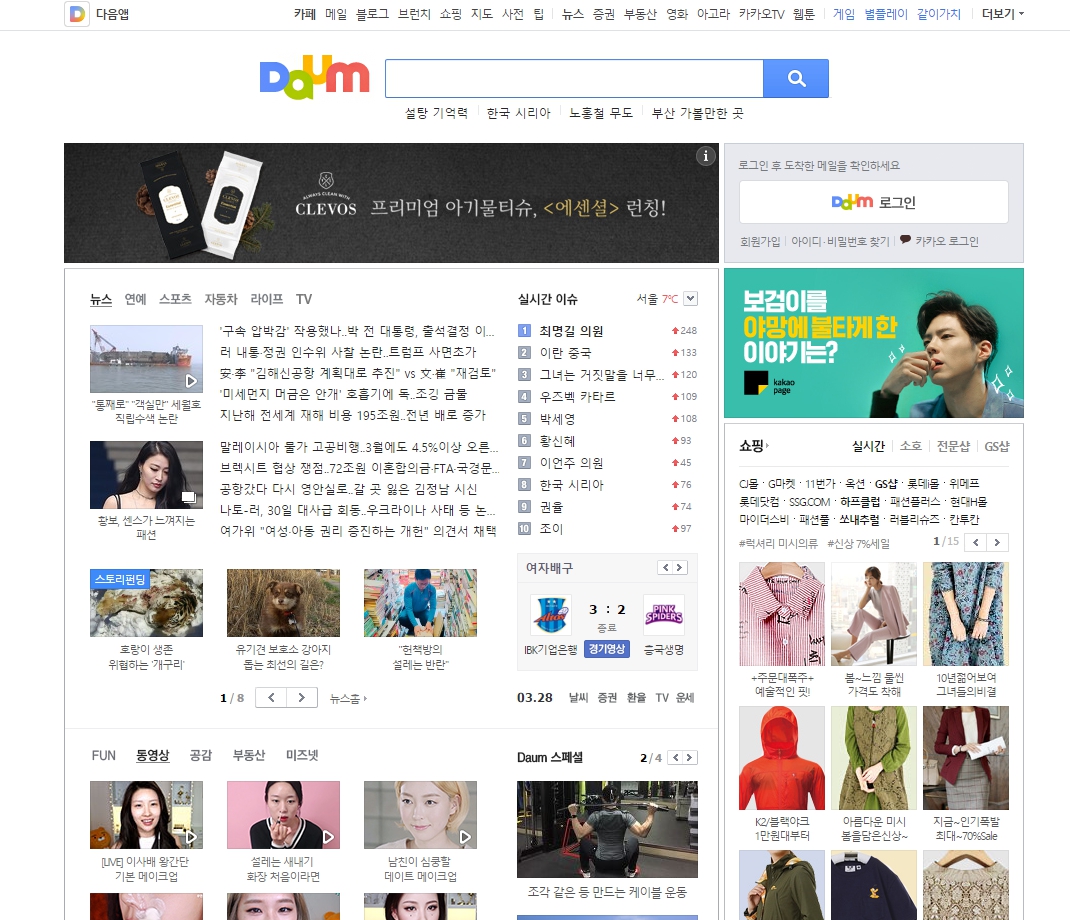This screenshot has width=1070, height=920.
Task: Select the 소호 shopping tab
Action: point(910,446)
